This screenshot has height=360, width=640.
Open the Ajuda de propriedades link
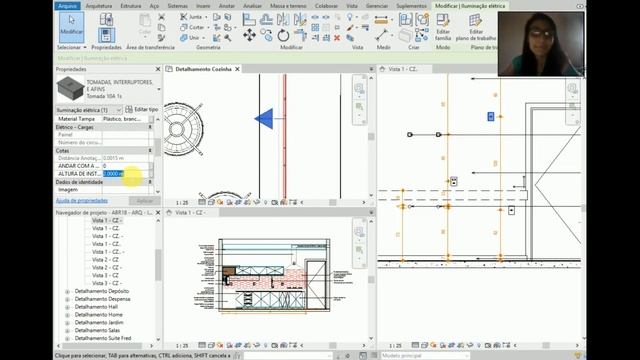(x=82, y=201)
